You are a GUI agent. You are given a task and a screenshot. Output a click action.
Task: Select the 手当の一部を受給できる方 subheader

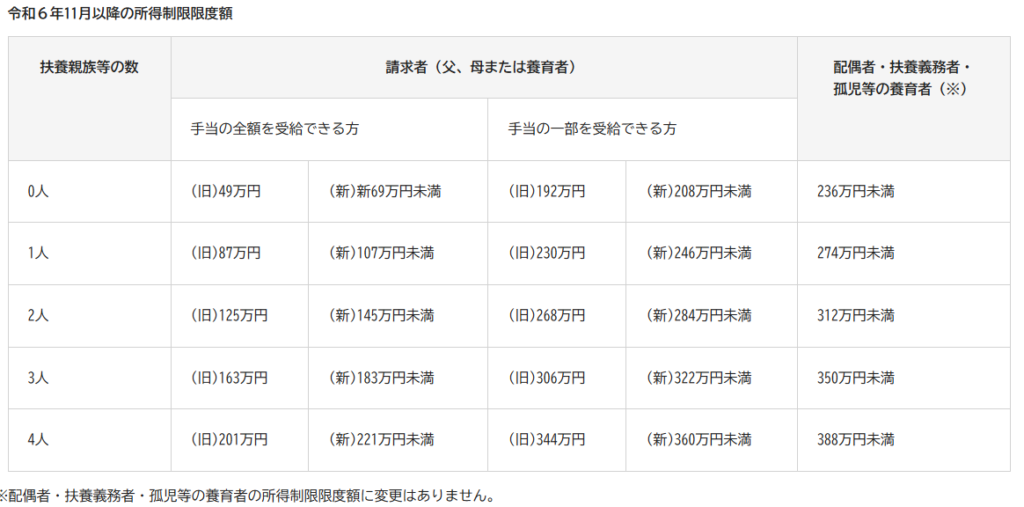click(592, 129)
